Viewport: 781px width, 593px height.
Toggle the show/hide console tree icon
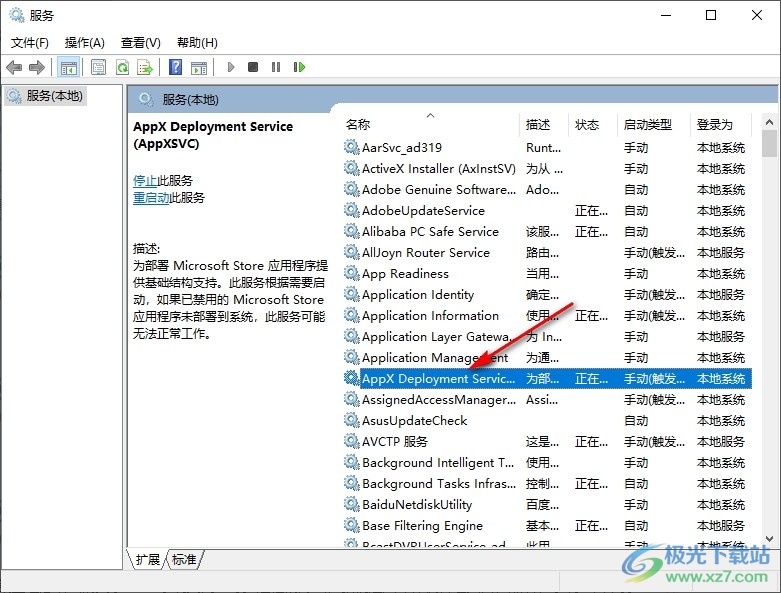point(68,67)
